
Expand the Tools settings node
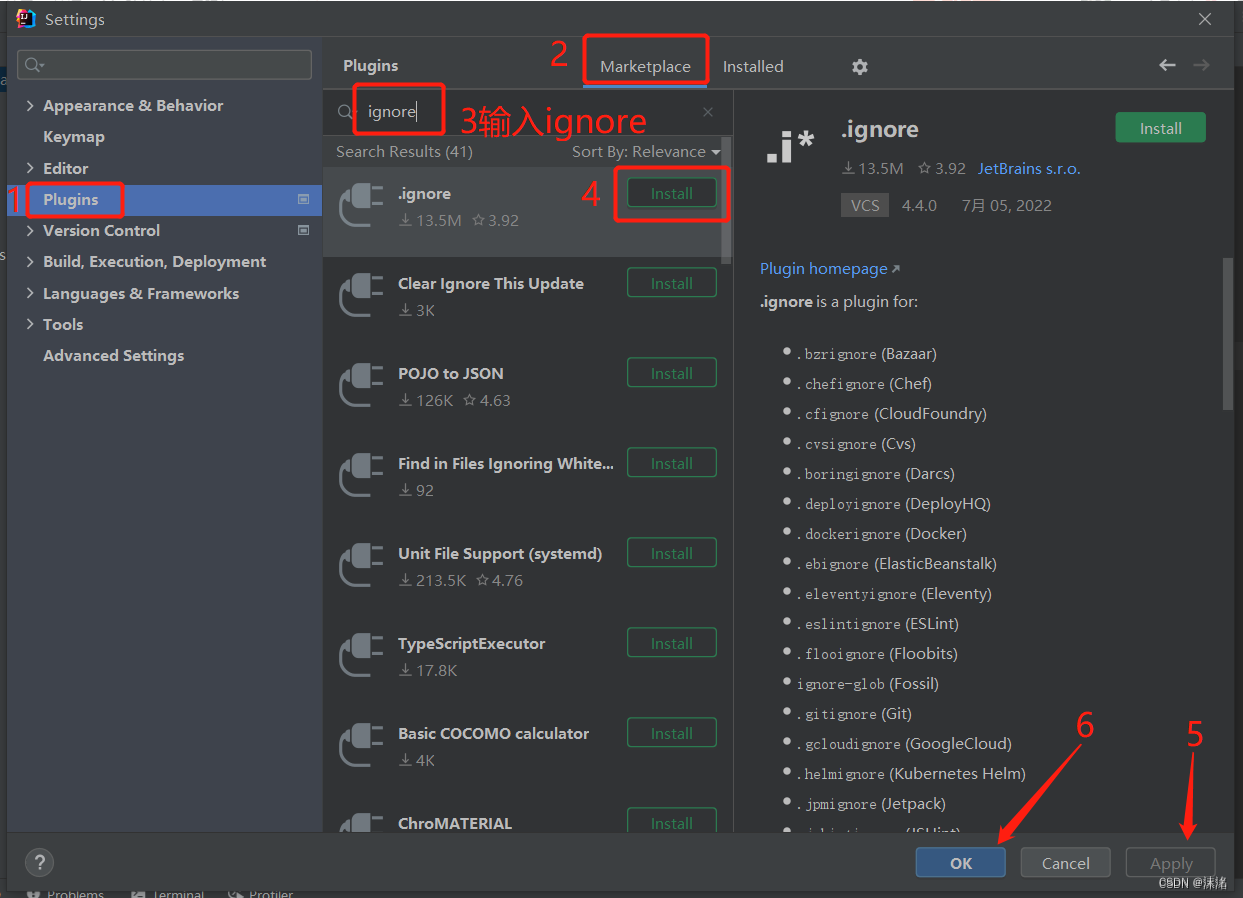click(x=30, y=325)
